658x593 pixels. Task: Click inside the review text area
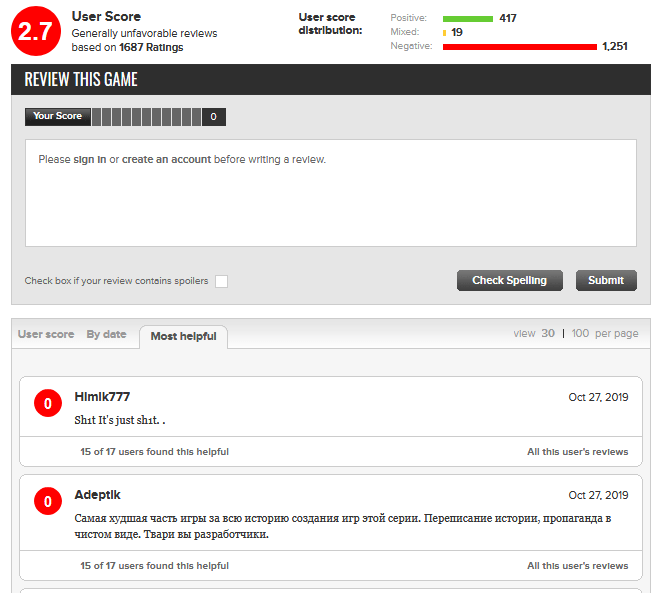(x=331, y=193)
